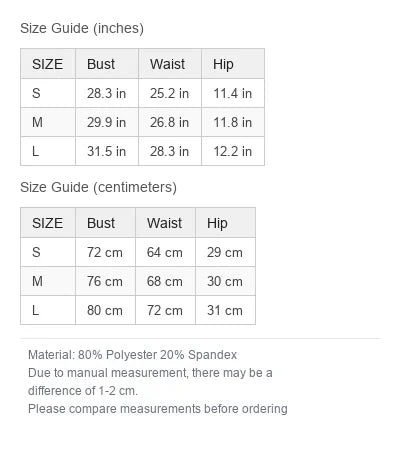The image size is (400, 450).
Task: Click the 31.5 in bust cell
Action: coord(107,151)
